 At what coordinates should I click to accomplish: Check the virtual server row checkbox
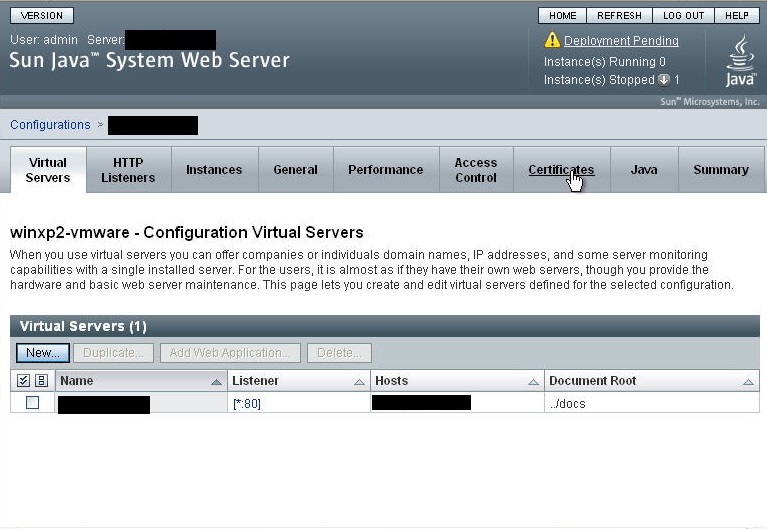pos(32,403)
